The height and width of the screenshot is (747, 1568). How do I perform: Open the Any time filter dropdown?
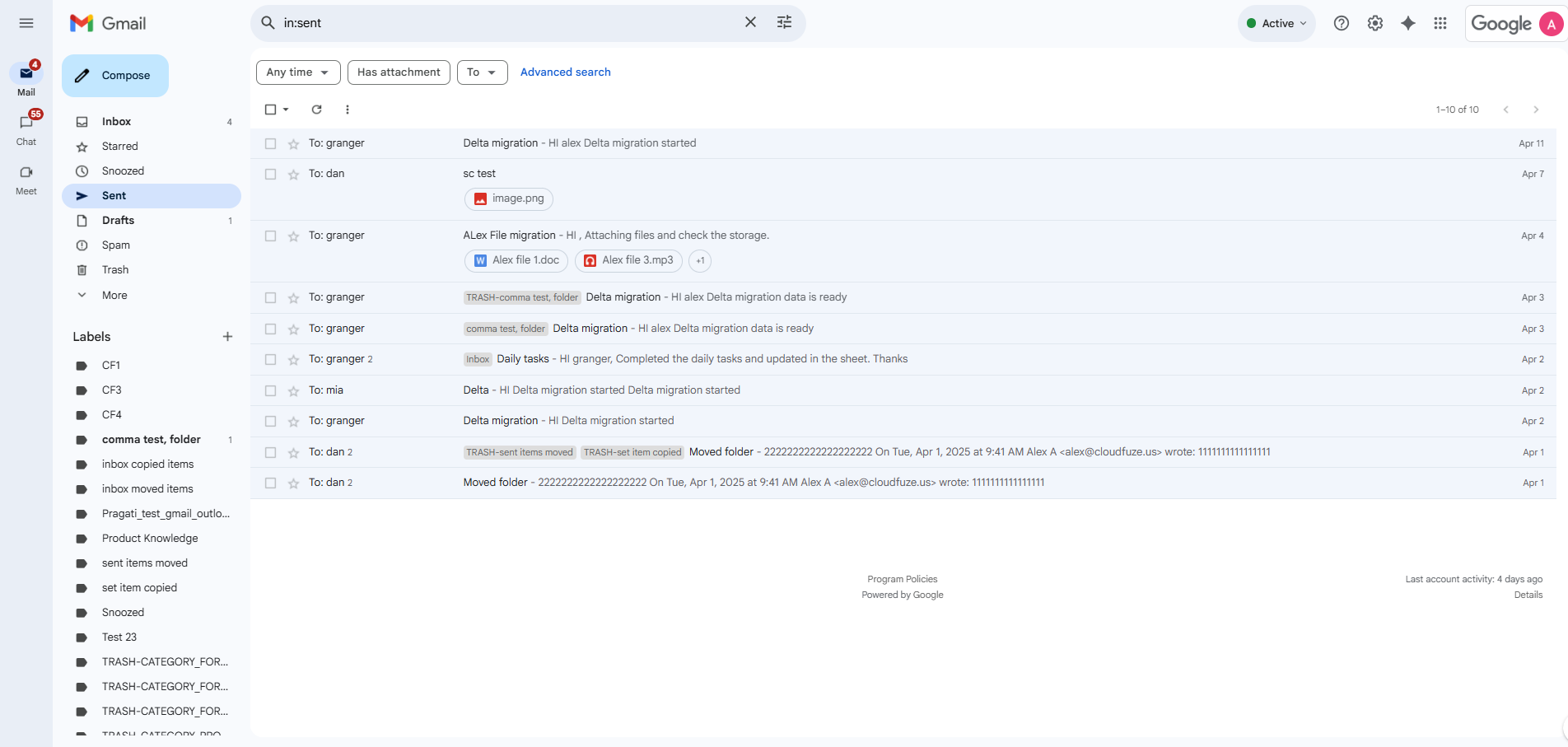297,72
